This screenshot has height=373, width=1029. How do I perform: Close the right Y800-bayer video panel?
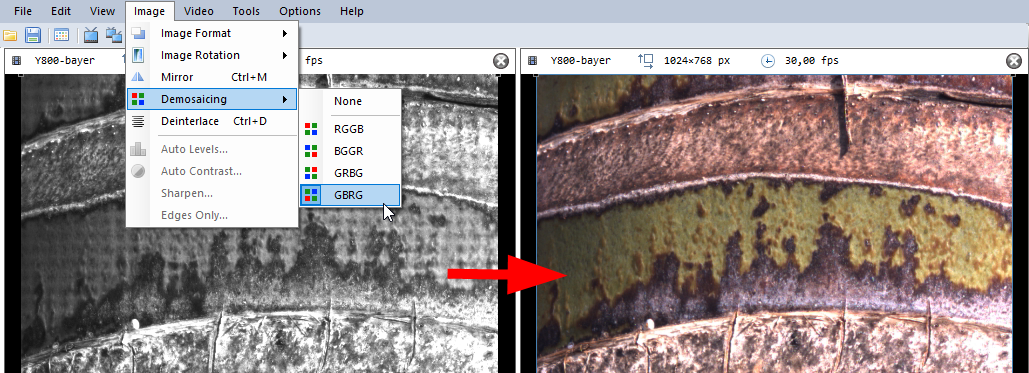click(x=1013, y=61)
